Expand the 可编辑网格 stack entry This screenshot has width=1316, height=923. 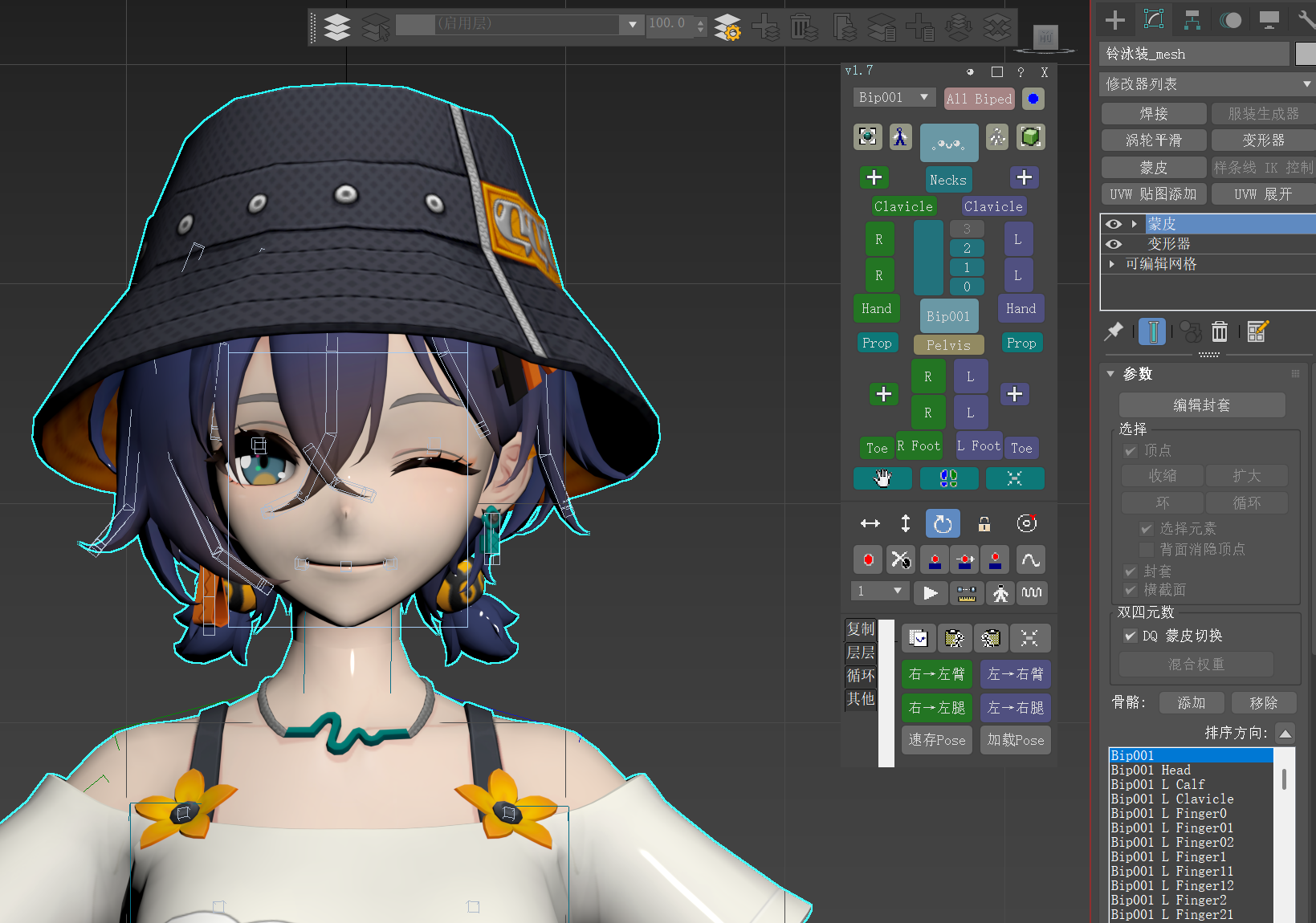pos(1112,264)
